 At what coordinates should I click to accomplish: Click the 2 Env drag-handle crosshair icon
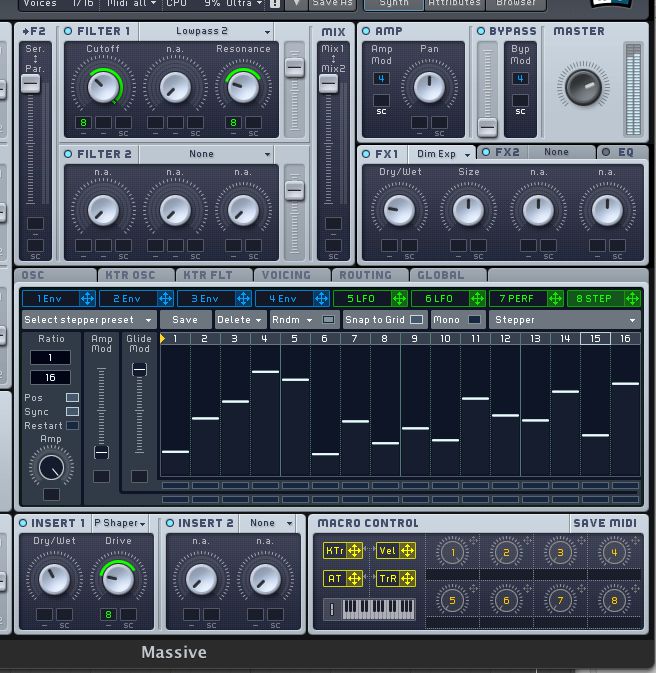tap(165, 298)
